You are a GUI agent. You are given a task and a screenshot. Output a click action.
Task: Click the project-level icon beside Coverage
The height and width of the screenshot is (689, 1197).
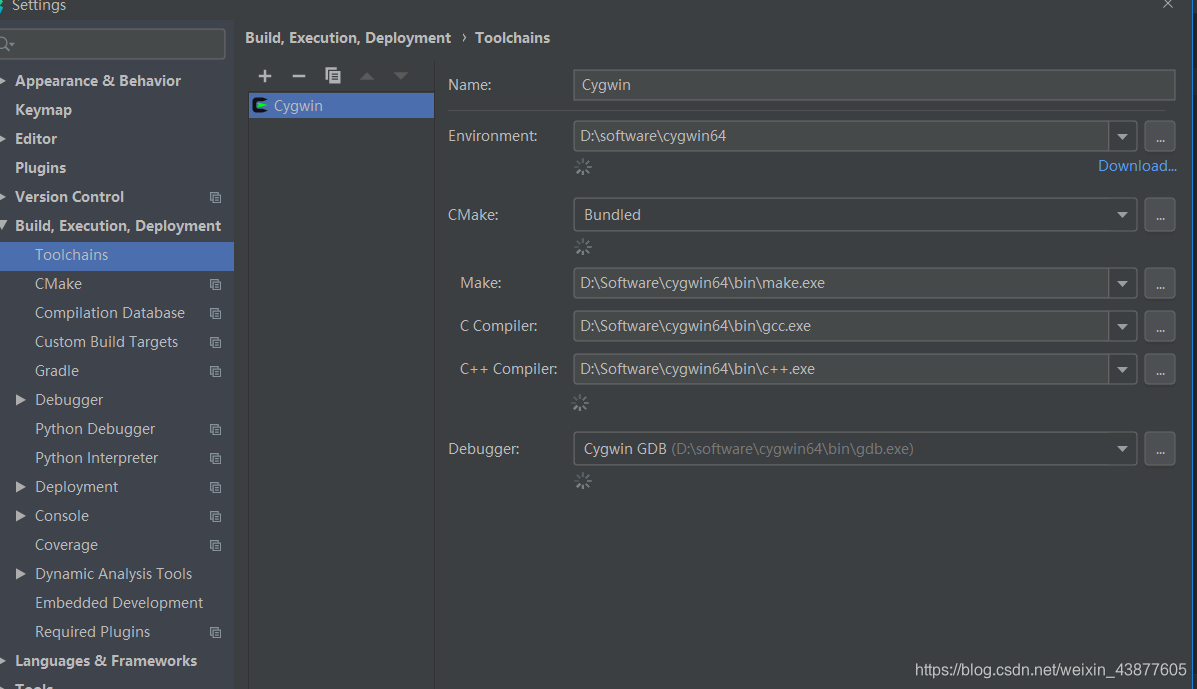tap(215, 545)
